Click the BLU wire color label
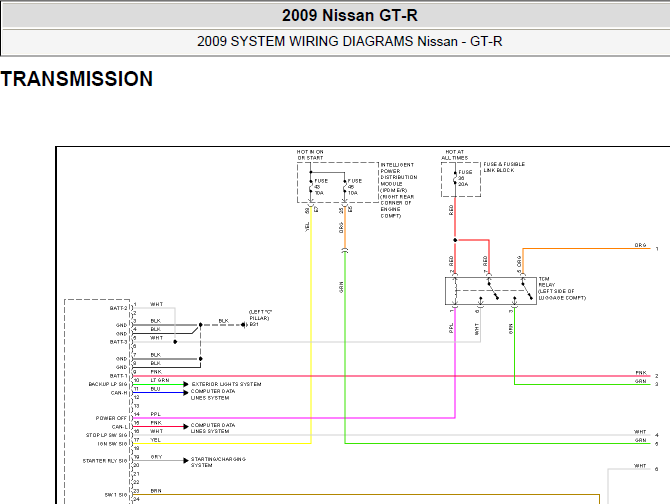This screenshot has width=670, height=504. coord(156,389)
